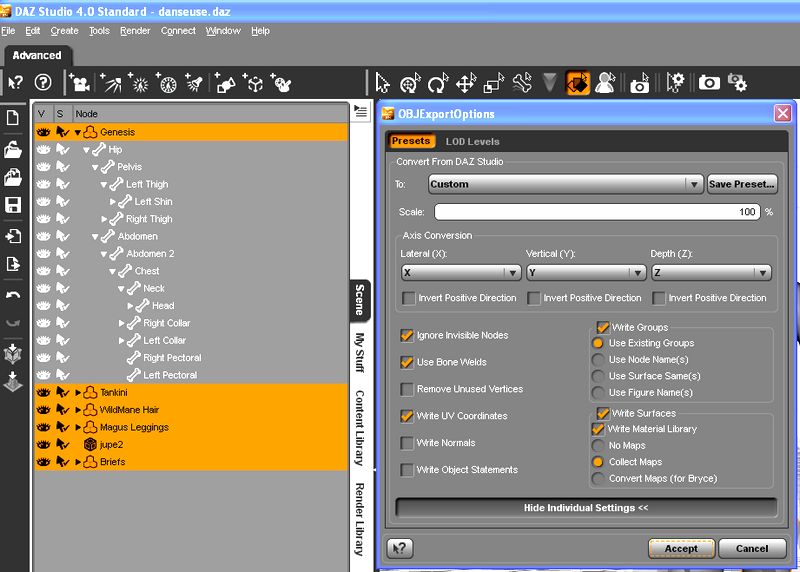The width and height of the screenshot is (800, 572).
Task: Toggle Write Groups checkbox
Action: click(x=603, y=327)
